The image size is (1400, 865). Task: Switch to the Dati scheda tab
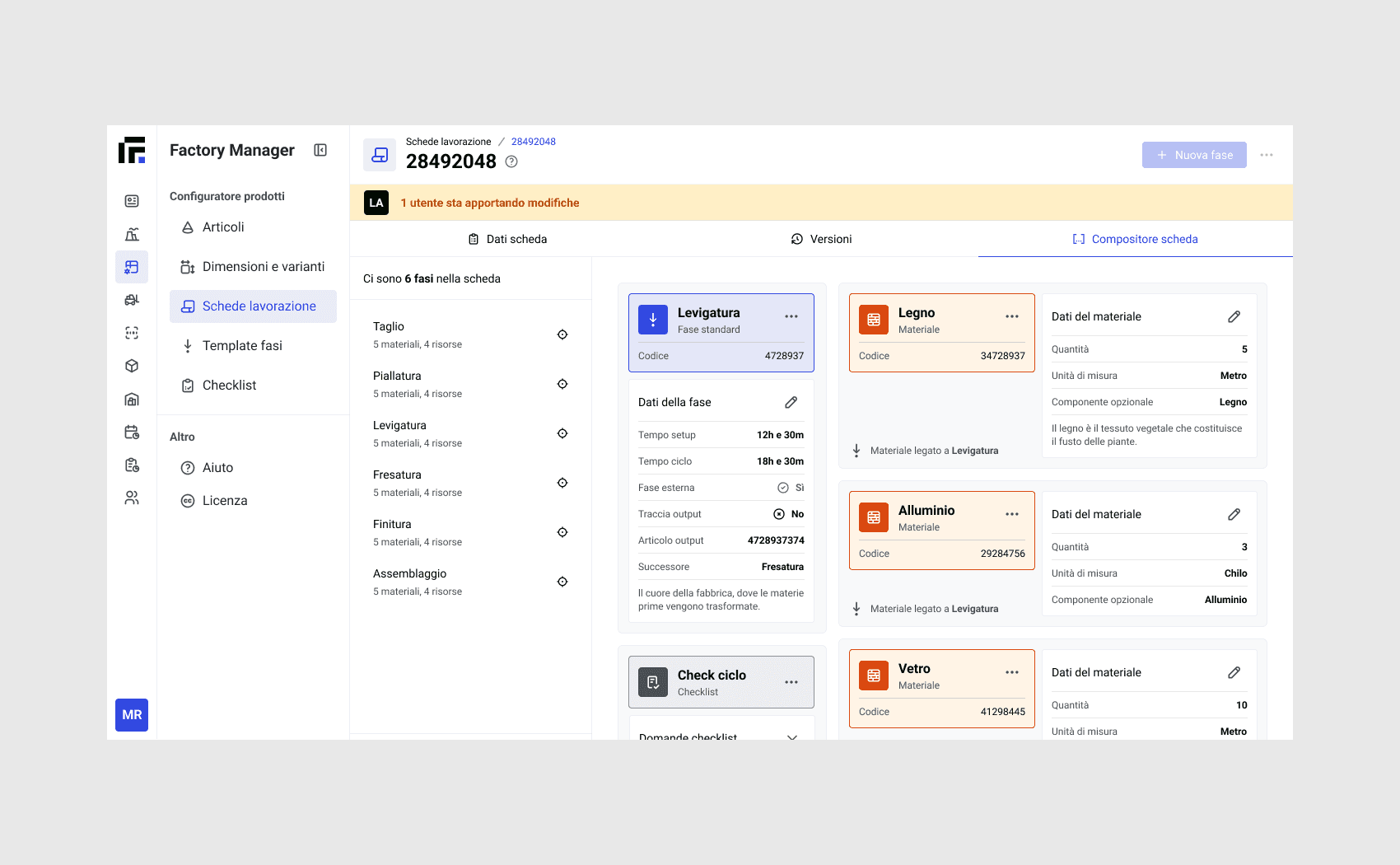coord(507,239)
